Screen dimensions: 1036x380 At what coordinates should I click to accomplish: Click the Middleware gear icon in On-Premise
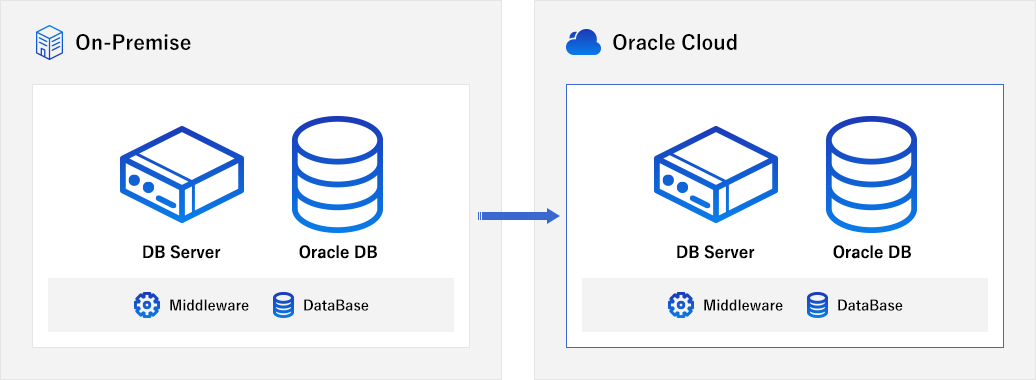pyautogui.click(x=147, y=305)
